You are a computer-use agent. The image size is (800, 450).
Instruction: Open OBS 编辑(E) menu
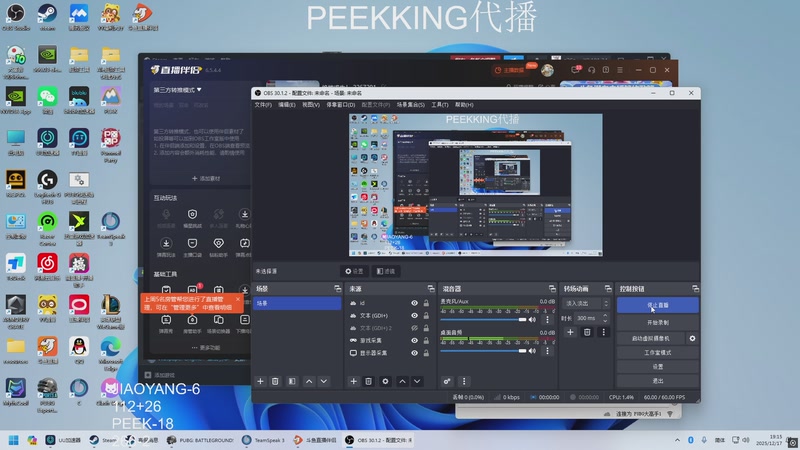[x=287, y=105]
